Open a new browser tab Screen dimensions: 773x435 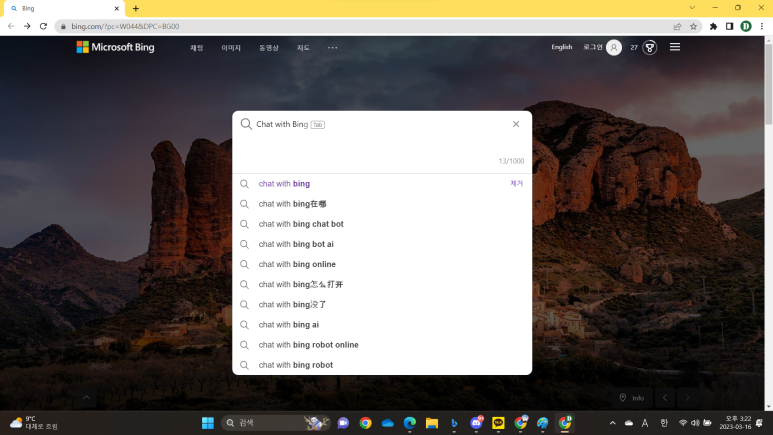click(x=136, y=8)
